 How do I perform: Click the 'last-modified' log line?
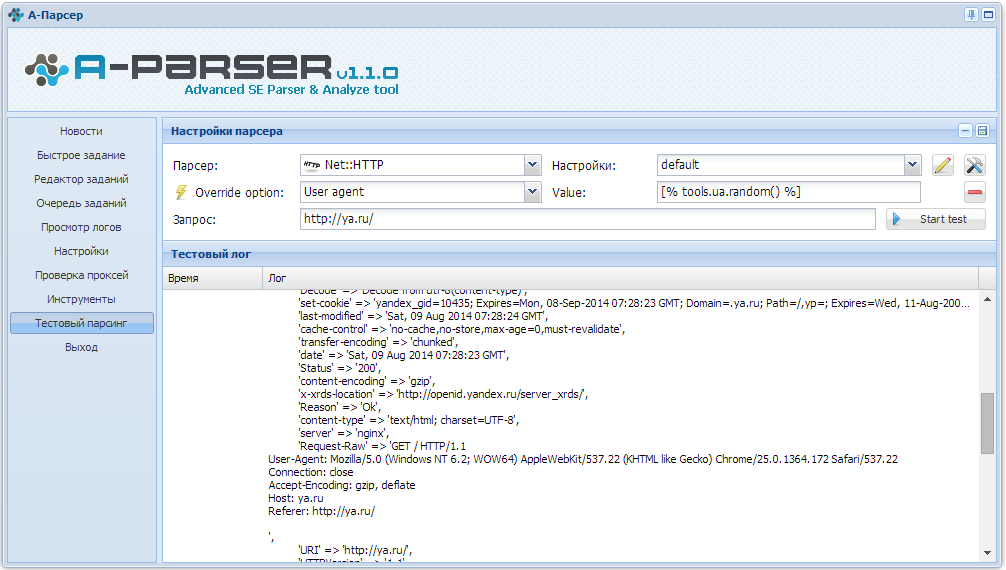[423, 316]
